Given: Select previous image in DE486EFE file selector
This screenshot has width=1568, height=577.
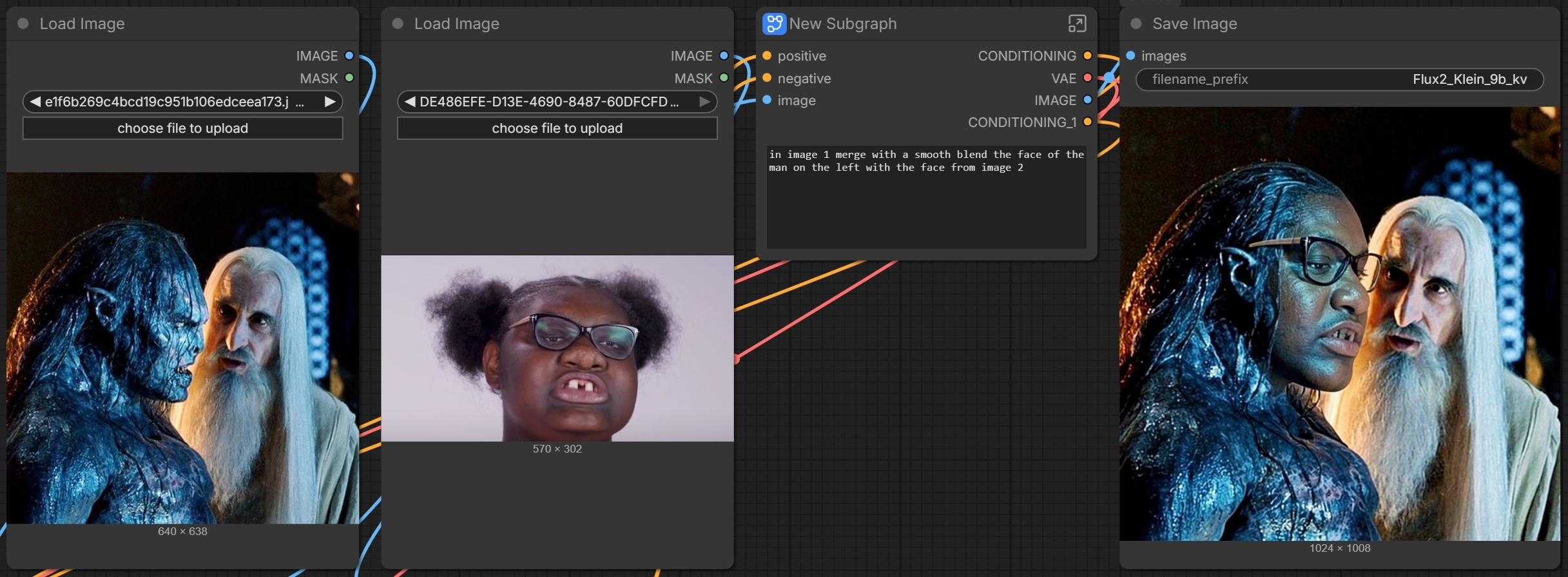Looking at the screenshot, I should pyautogui.click(x=409, y=102).
